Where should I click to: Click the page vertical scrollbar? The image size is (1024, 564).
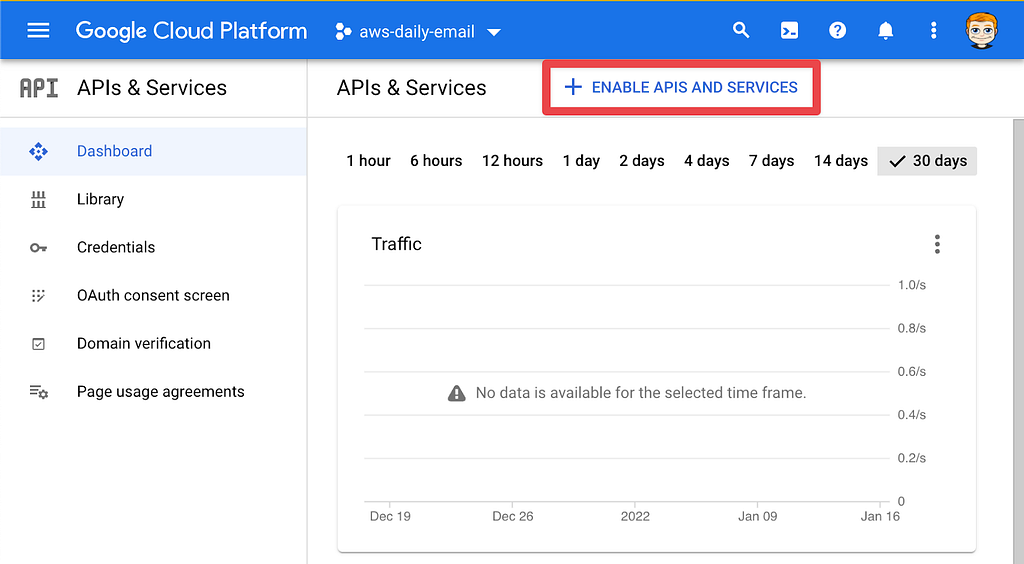coord(1018,341)
